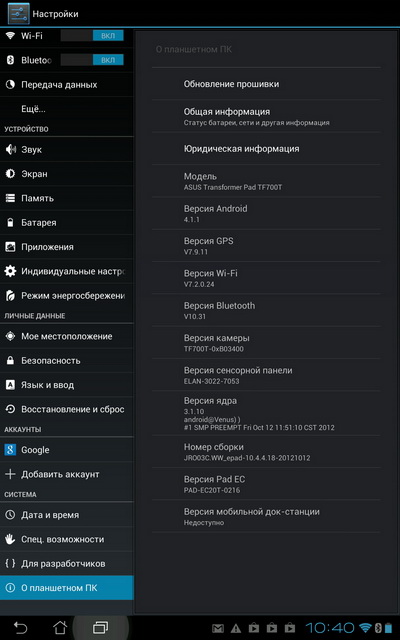Turn off the Bluetooth switch

(92, 60)
